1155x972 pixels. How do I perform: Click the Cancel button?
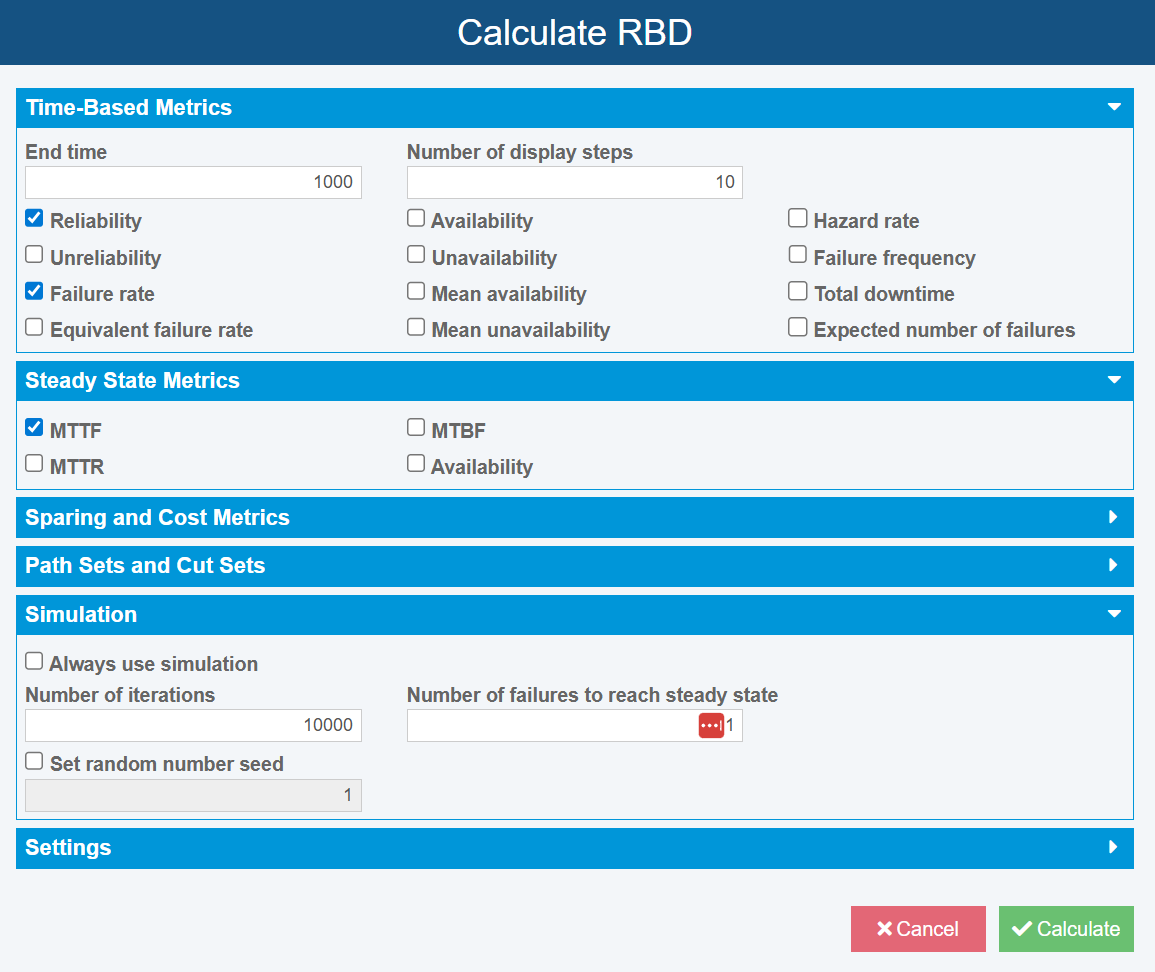pos(918,928)
